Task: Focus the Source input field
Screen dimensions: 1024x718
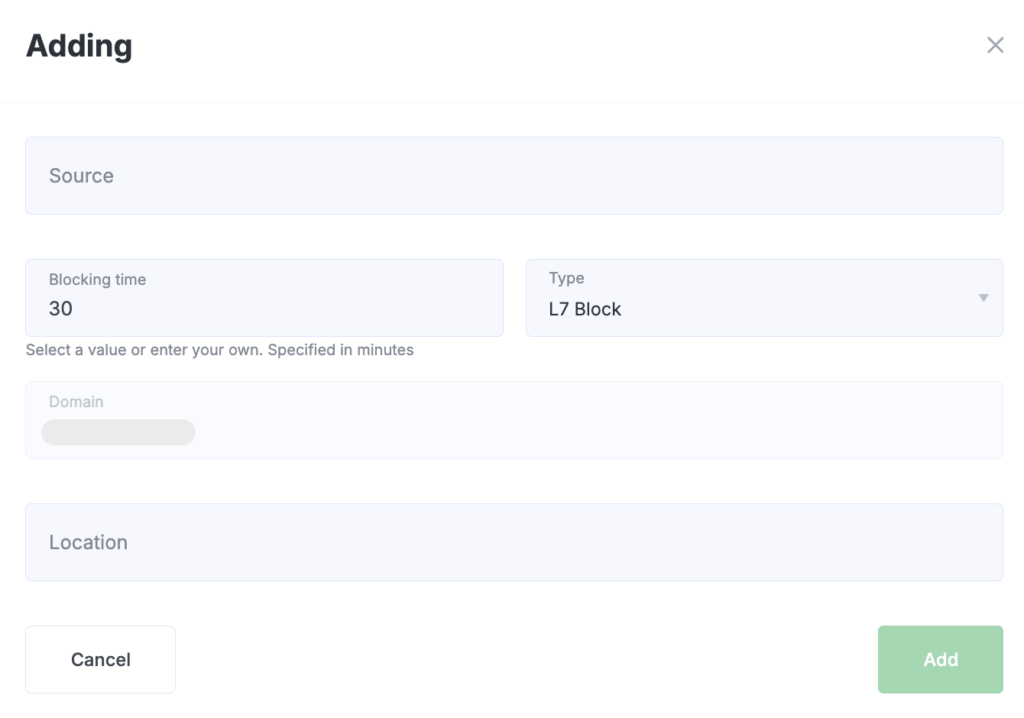Action: point(514,176)
